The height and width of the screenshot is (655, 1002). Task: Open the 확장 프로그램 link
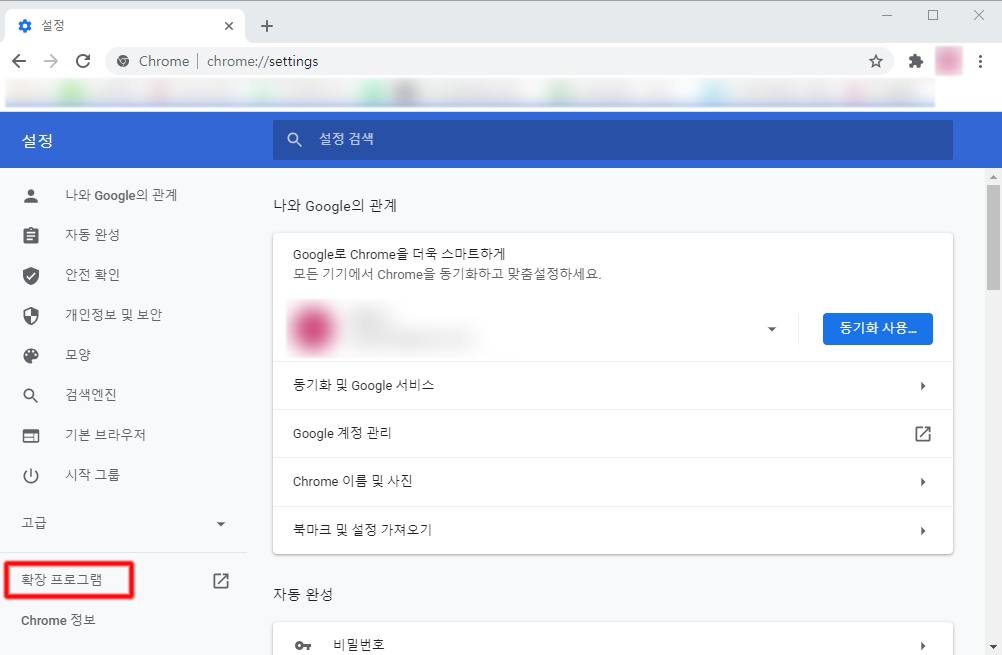click(x=61, y=580)
